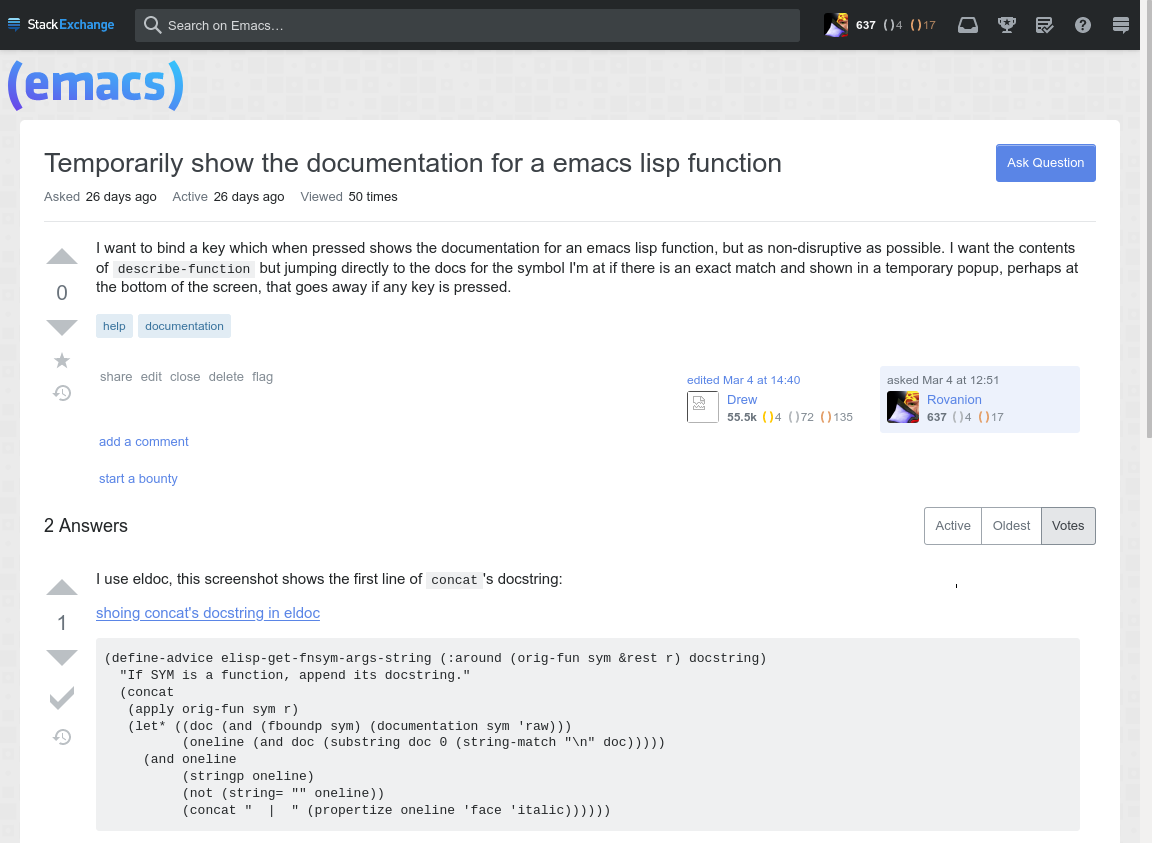This screenshot has width=1152, height=843.
Task: Open the review queues icon
Action: [x=1044, y=24]
